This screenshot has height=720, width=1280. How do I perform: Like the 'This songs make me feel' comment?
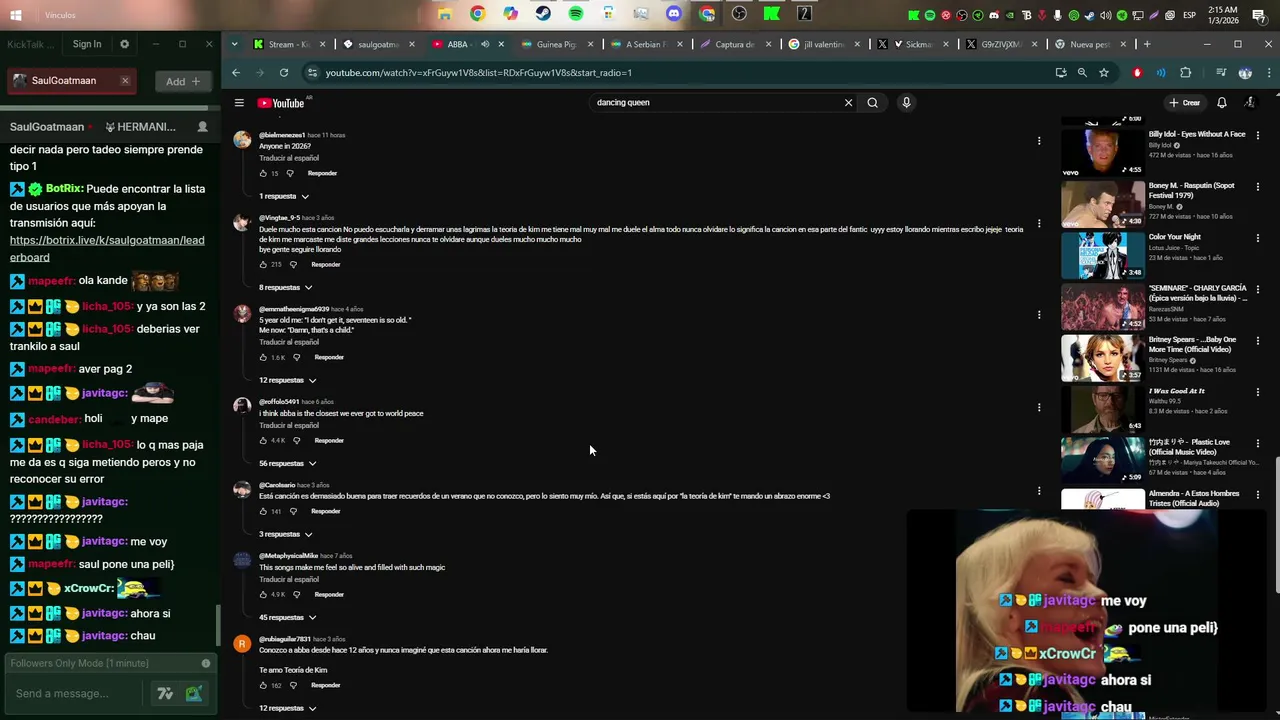click(263, 594)
